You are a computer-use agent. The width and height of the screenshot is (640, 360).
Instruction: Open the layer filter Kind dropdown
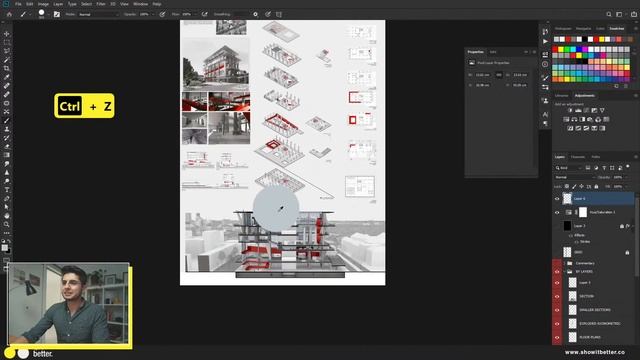(x=568, y=168)
